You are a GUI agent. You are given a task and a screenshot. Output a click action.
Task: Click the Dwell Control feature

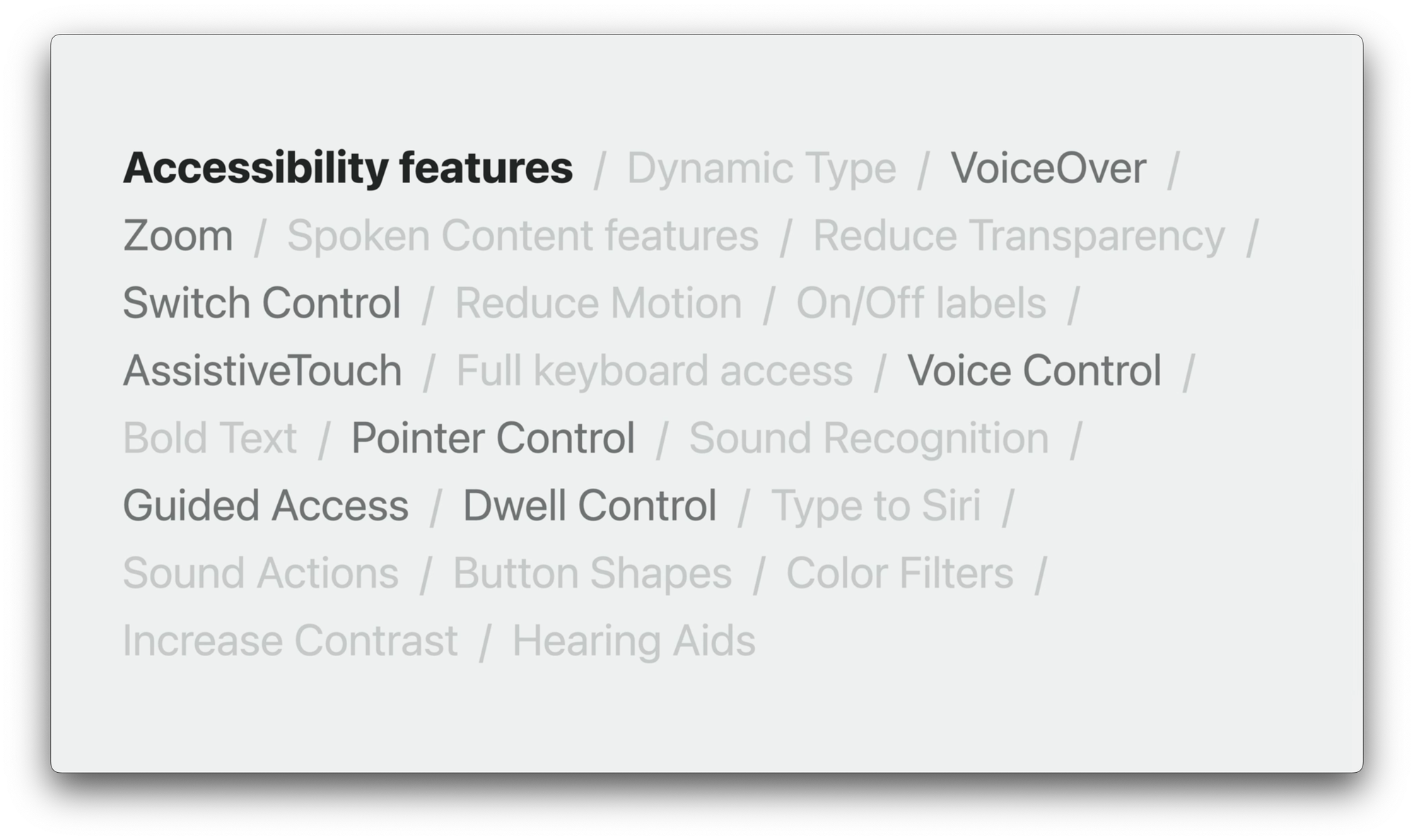589,504
